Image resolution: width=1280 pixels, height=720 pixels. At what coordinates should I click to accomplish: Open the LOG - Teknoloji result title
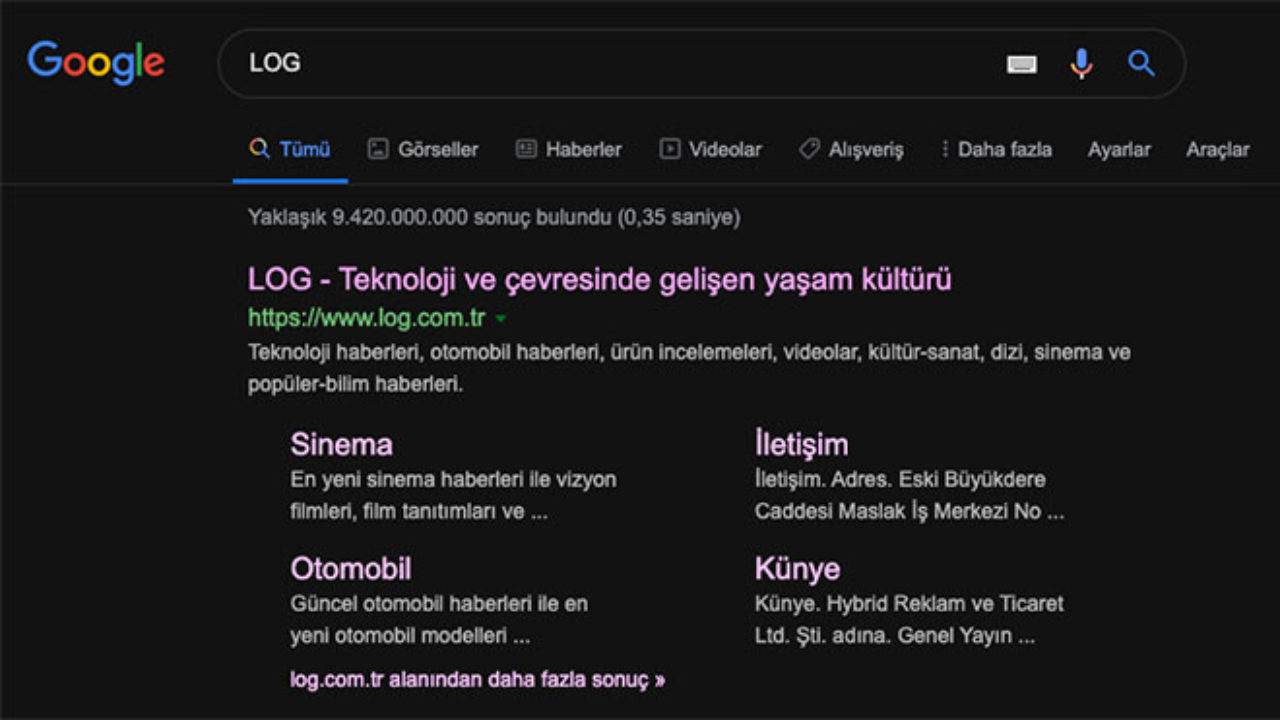(x=600, y=279)
